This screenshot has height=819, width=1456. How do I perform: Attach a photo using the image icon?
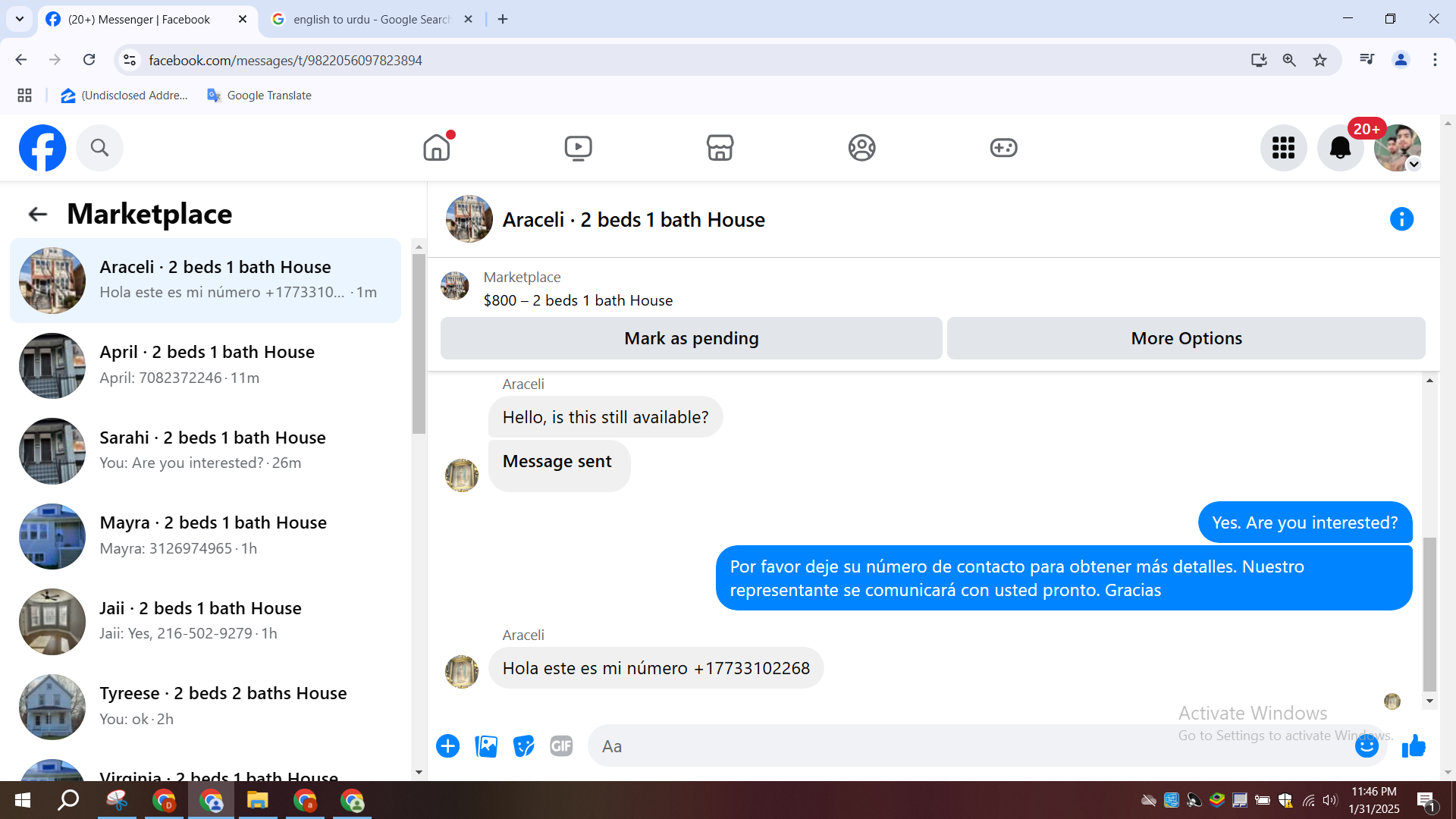pos(486,746)
